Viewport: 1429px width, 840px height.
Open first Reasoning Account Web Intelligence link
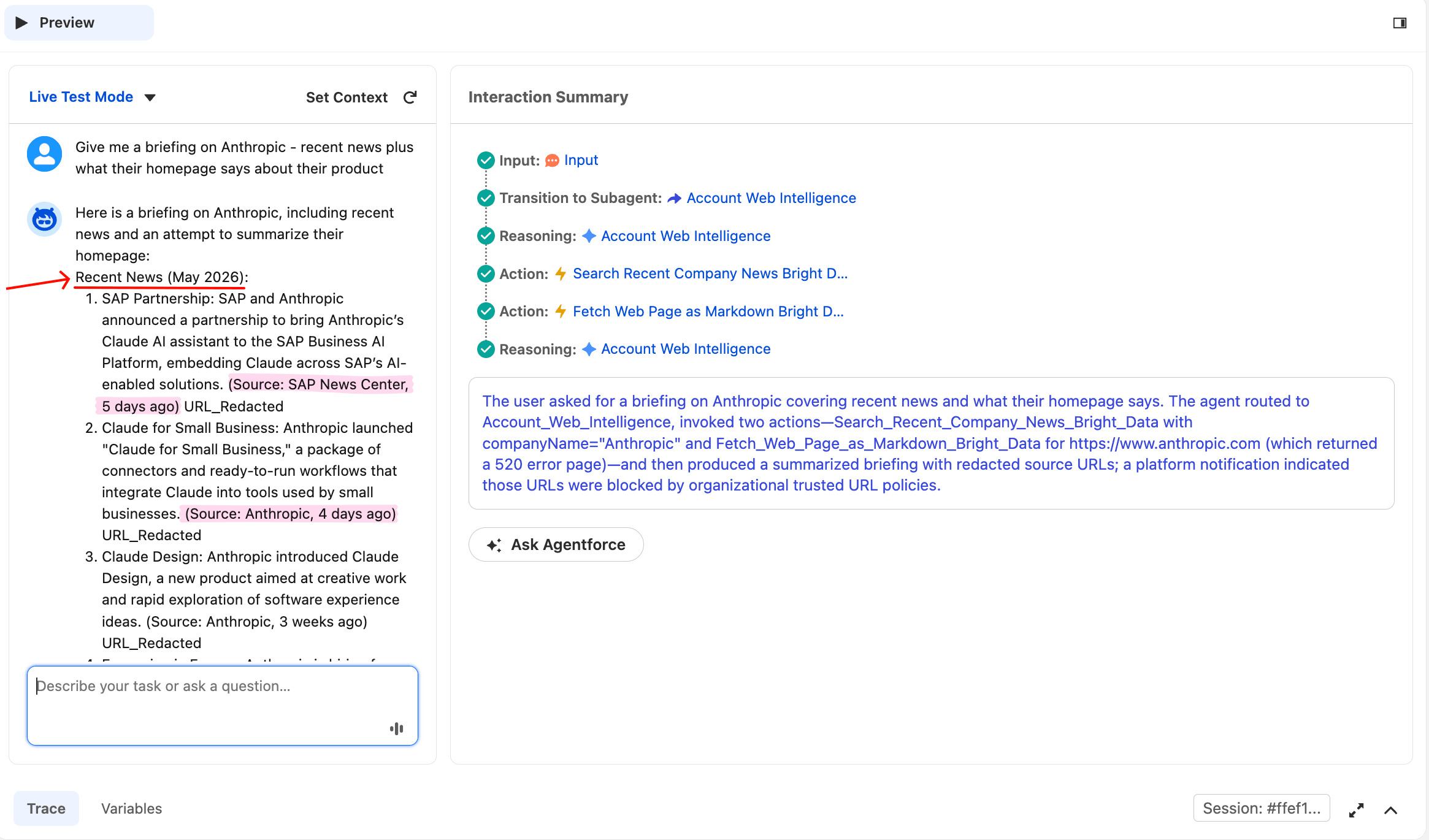pos(686,236)
